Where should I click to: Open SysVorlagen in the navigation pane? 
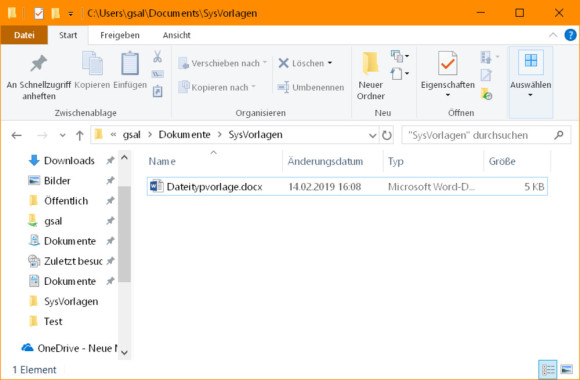[x=64, y=301]
